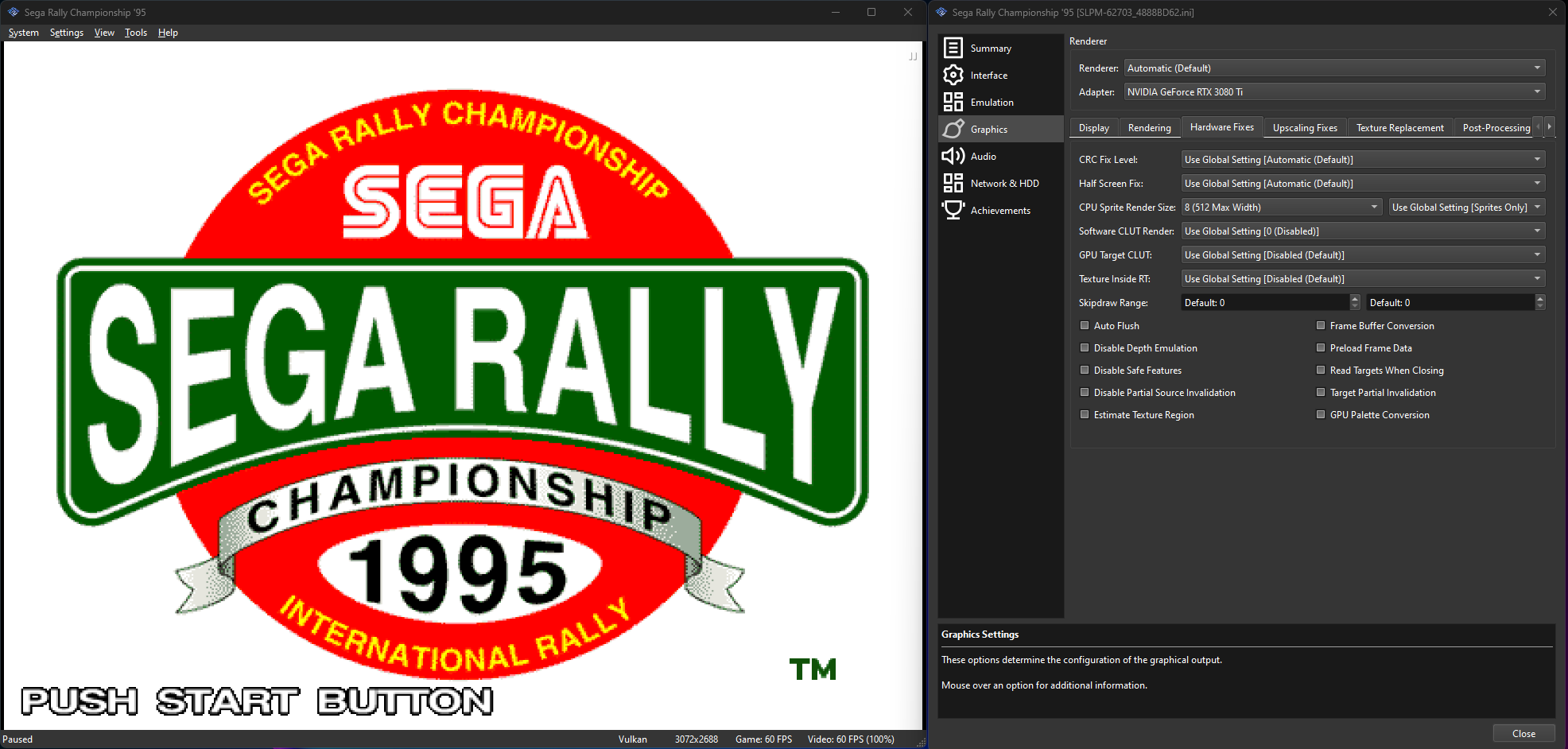Maximize the game window
1568x749 pixels.
pyautogui.click(x=871, y=12)
